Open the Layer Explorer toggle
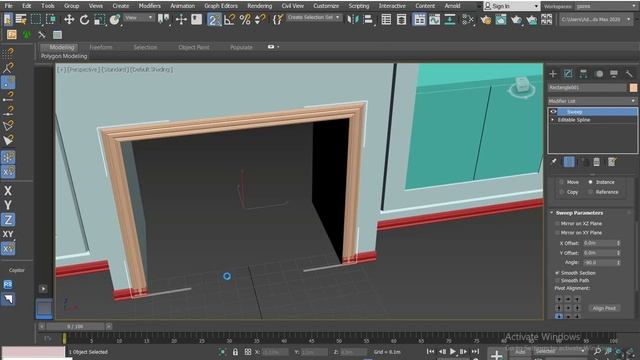Screen dimensions: 640x360 [x=402, y=19]
